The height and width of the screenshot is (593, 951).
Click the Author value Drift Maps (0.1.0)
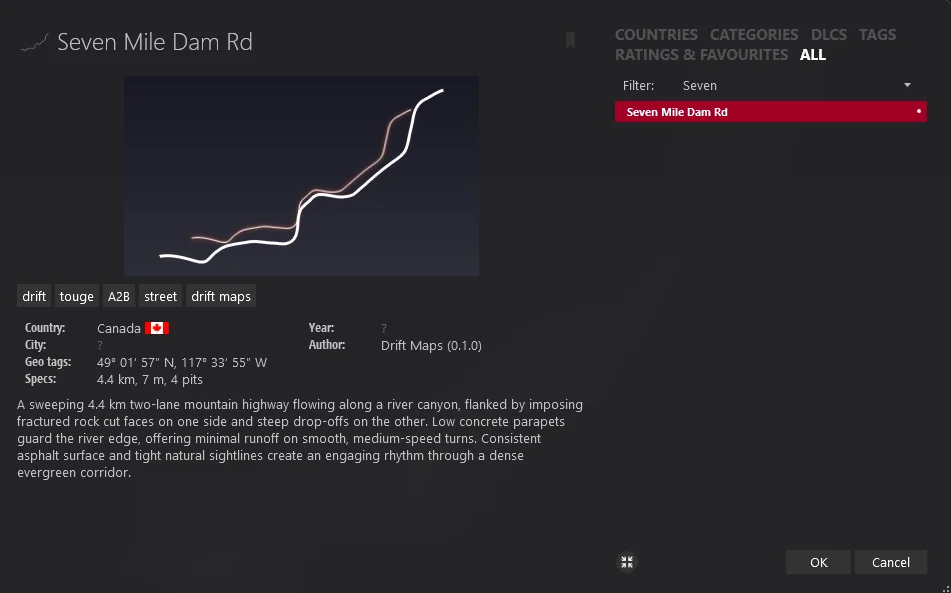click(x=431, y=346)
